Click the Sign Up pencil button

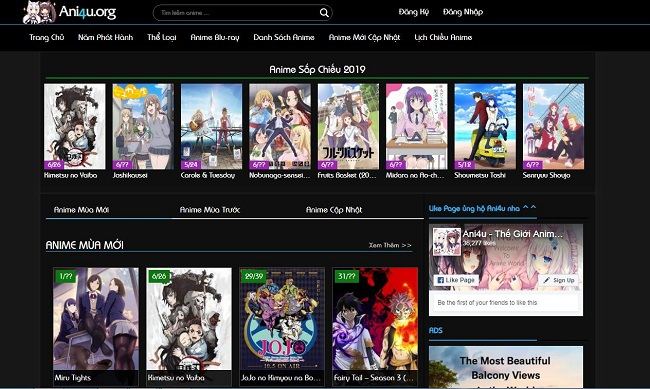tap(559, 280)
